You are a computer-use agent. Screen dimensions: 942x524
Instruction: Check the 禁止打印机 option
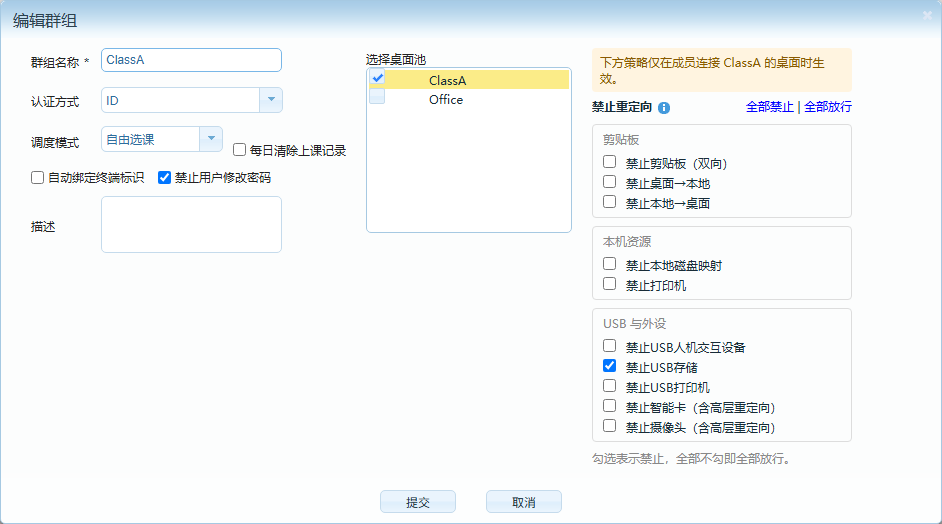pyautogui.click(x=609, y=284)
